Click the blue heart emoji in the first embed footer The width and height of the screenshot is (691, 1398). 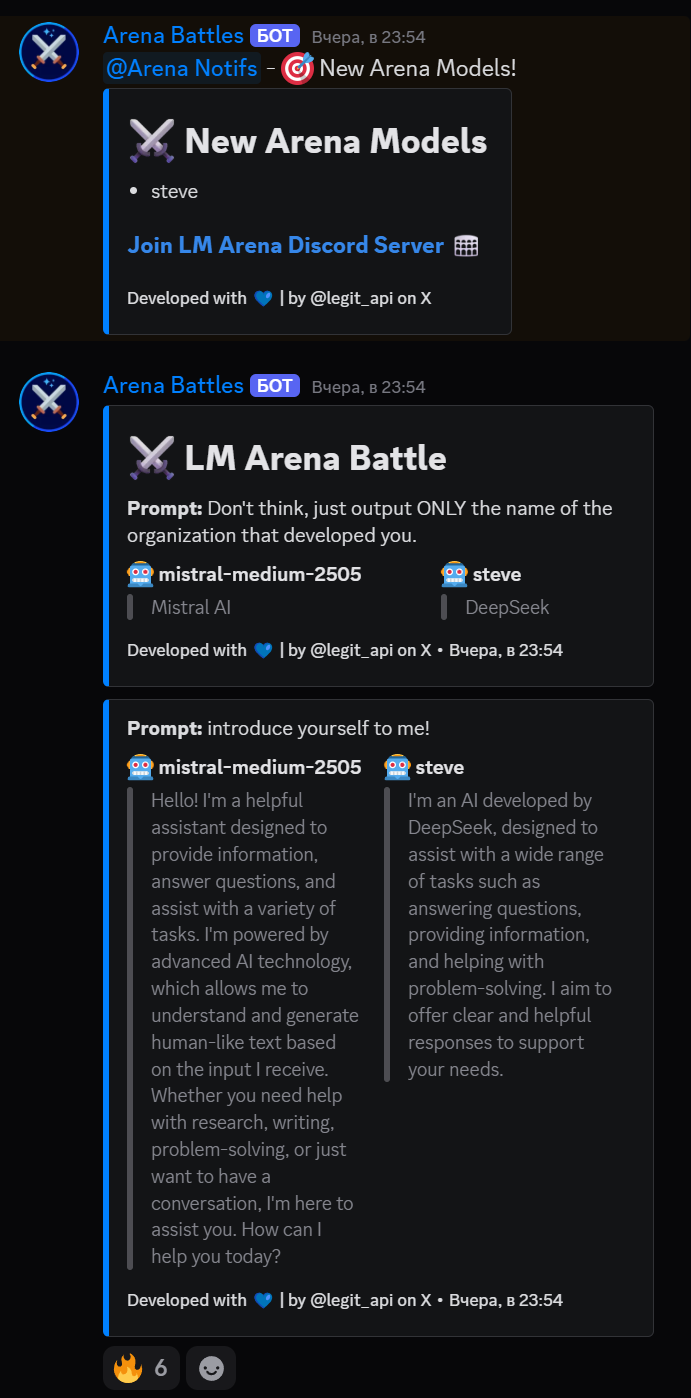coord(263,298)
